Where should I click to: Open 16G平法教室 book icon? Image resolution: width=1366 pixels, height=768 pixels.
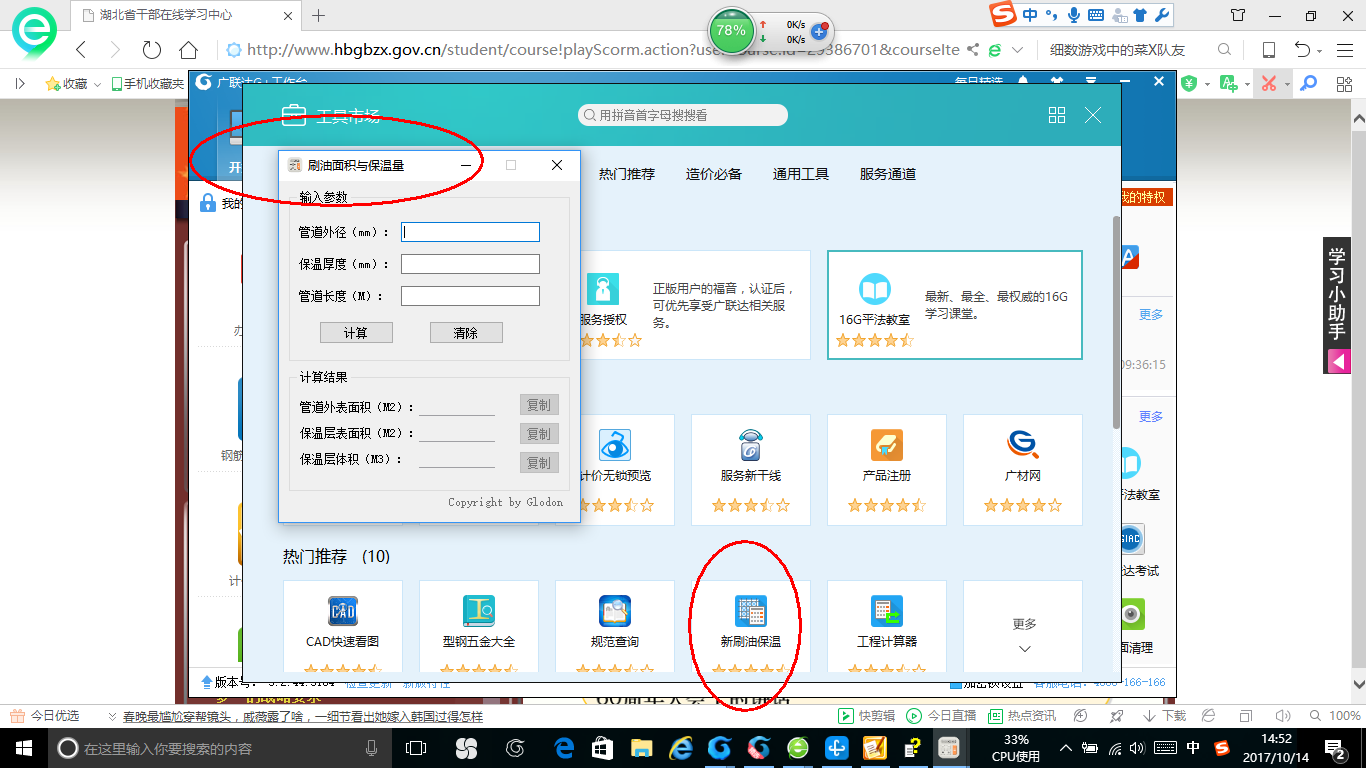[875, 290]
